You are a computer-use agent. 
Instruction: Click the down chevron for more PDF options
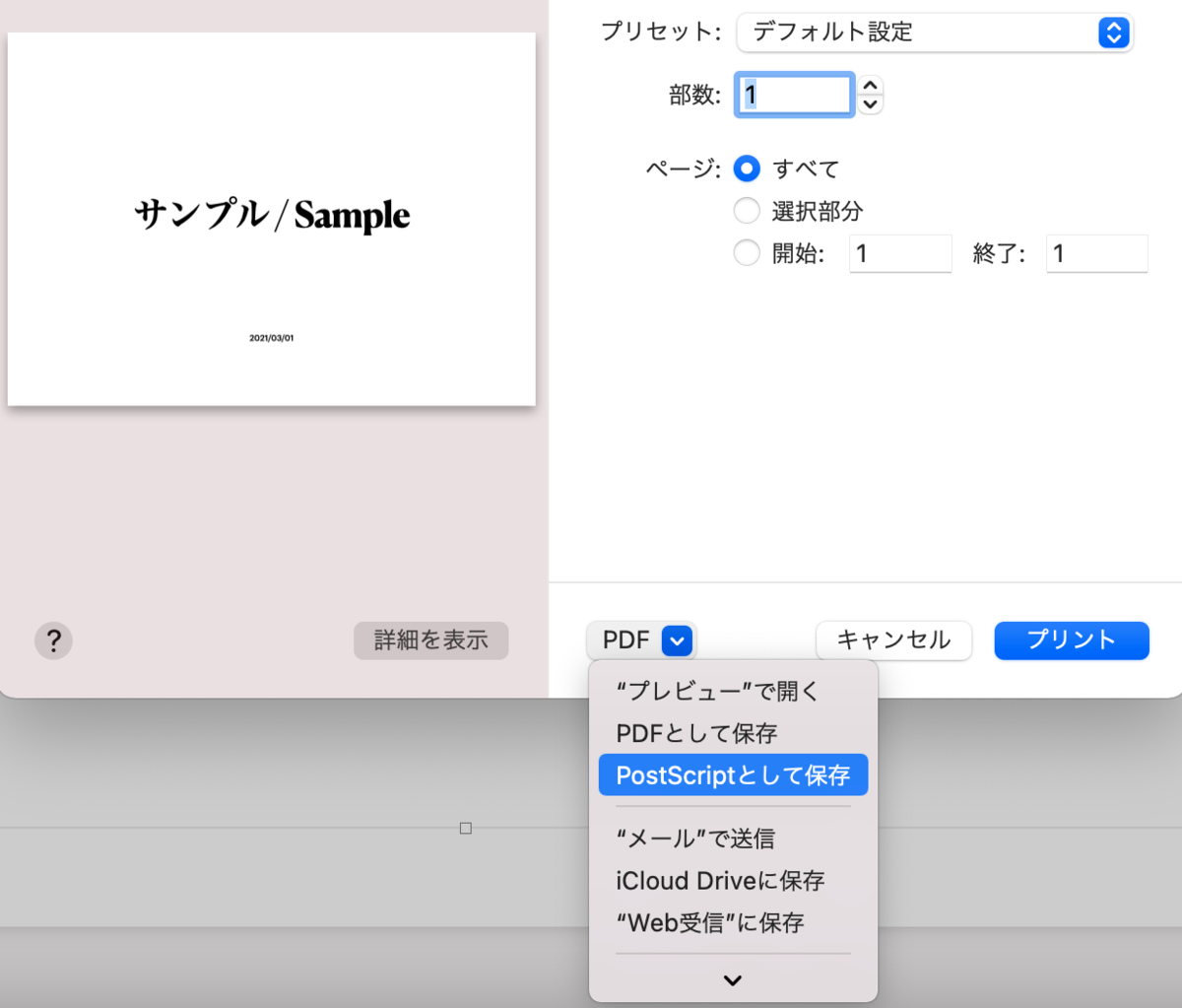point(731,979)
